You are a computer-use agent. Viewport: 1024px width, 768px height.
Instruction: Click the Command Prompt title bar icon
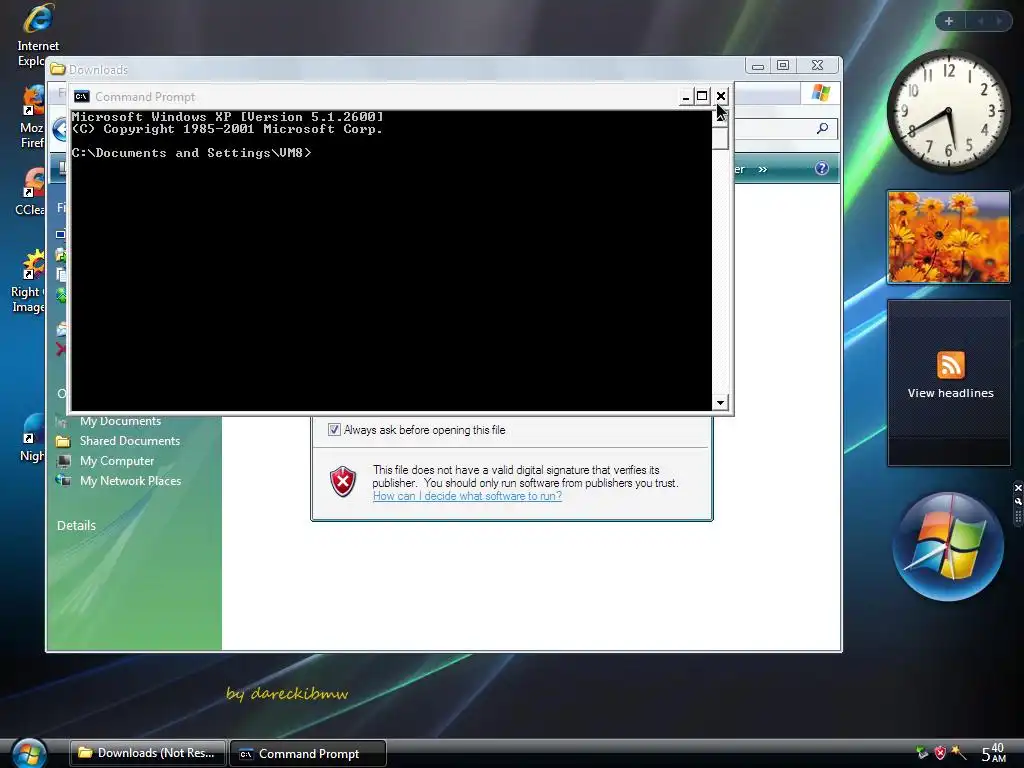(x=82, y=97)
